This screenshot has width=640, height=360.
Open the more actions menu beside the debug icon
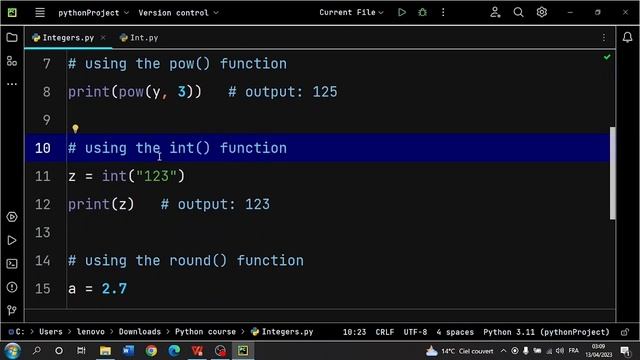[443, 13]
